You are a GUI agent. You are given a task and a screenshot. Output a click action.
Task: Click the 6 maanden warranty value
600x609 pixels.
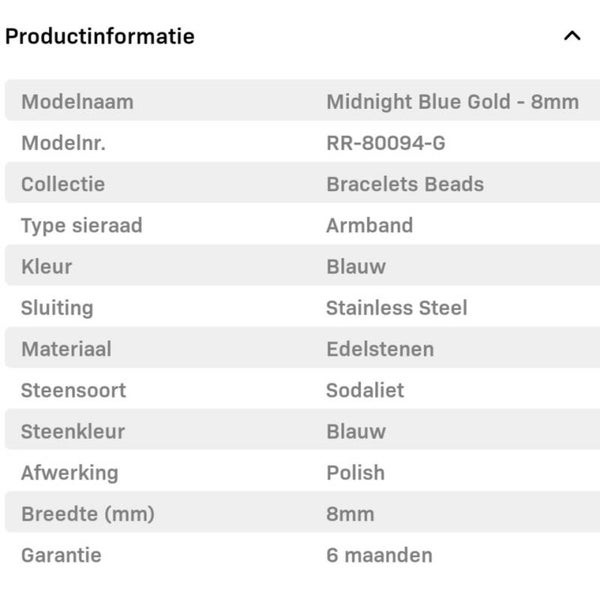(x=379, y=554)
